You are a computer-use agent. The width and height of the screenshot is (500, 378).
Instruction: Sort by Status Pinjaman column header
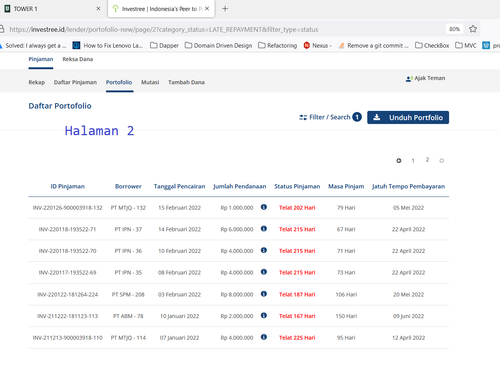(x=297, y=186)
